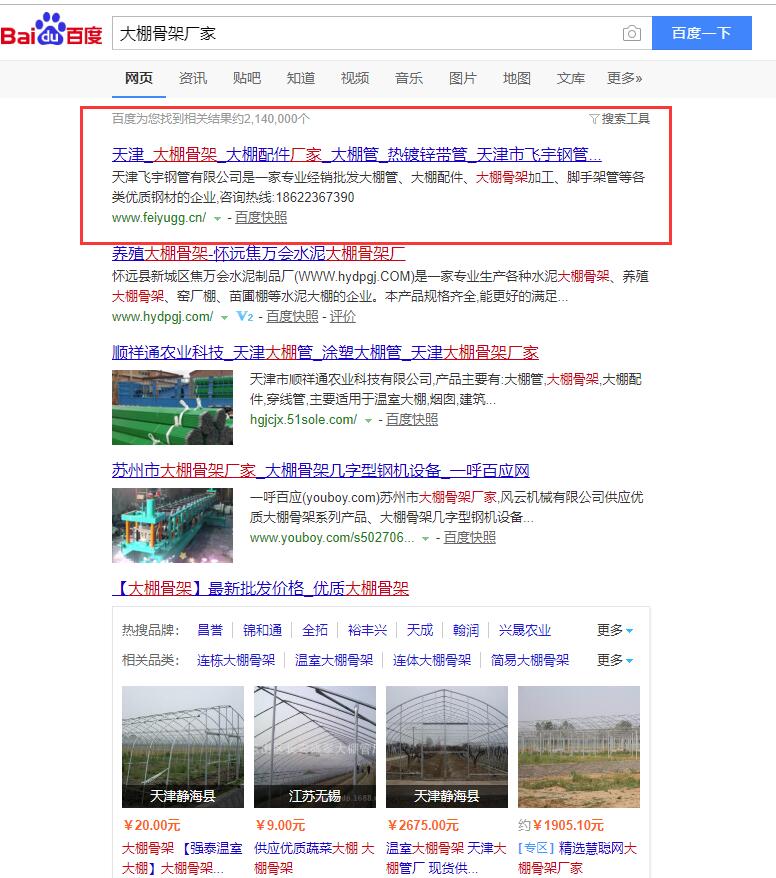Select category 连栋大棚骨架
The height and width of the screenshot is (878, 776).
point(236,660)
